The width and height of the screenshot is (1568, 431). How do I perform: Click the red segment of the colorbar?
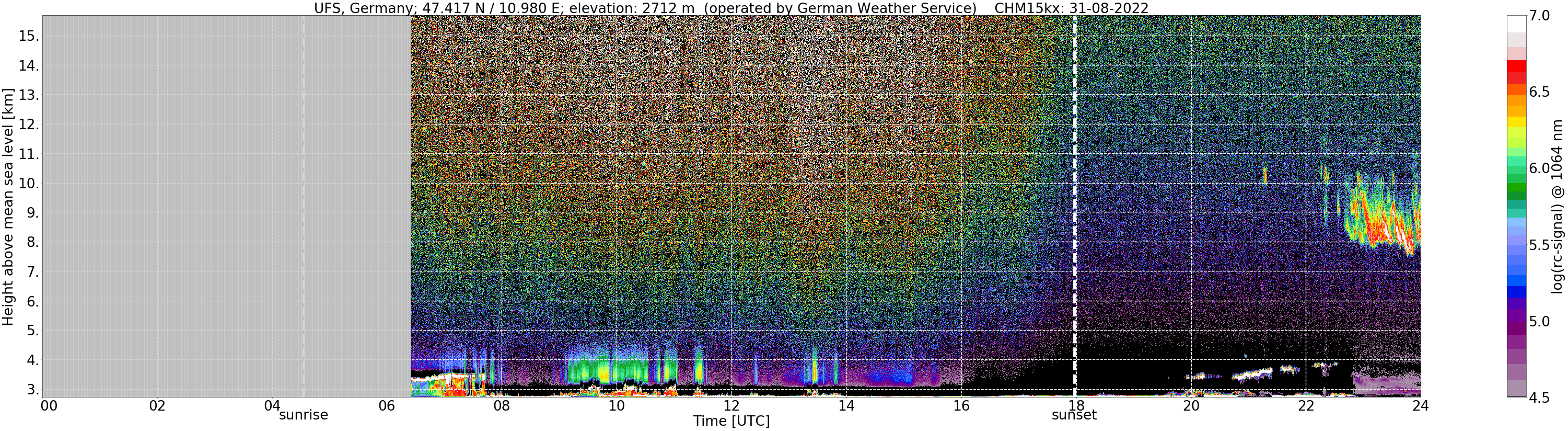tap(1516, 66)
